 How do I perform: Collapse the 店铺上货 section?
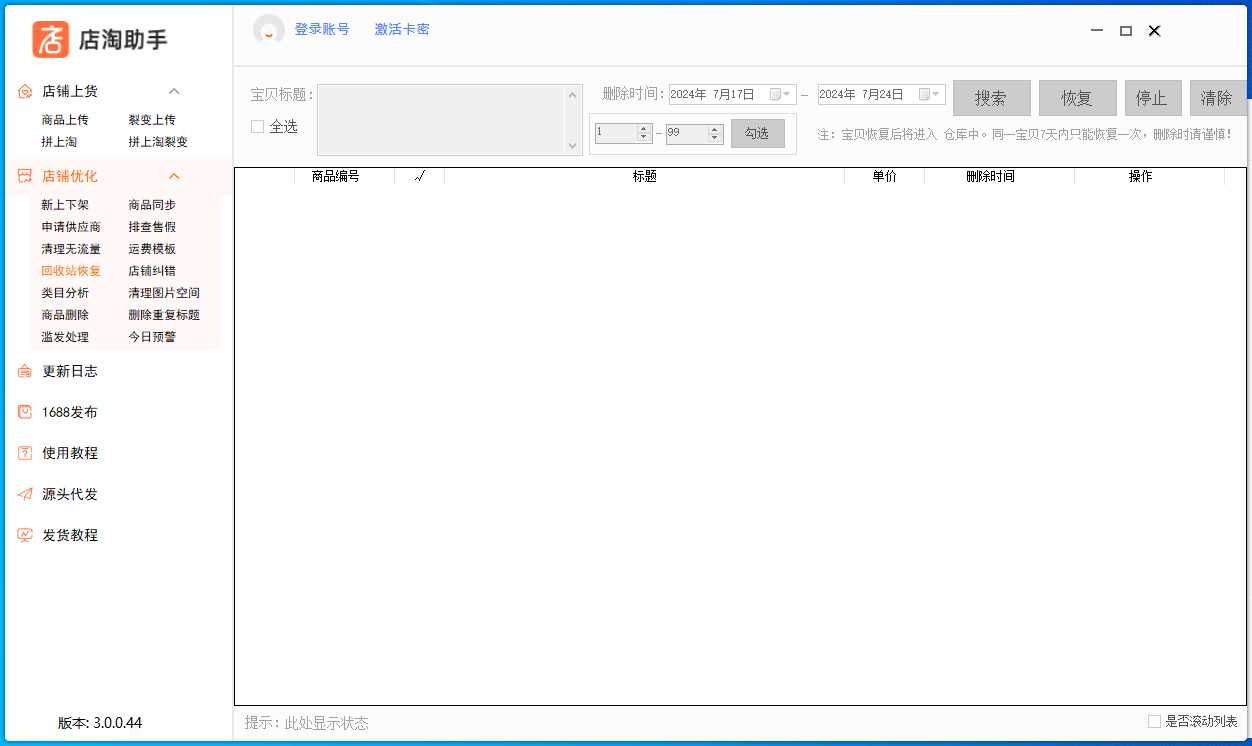[x=174, y=90]
